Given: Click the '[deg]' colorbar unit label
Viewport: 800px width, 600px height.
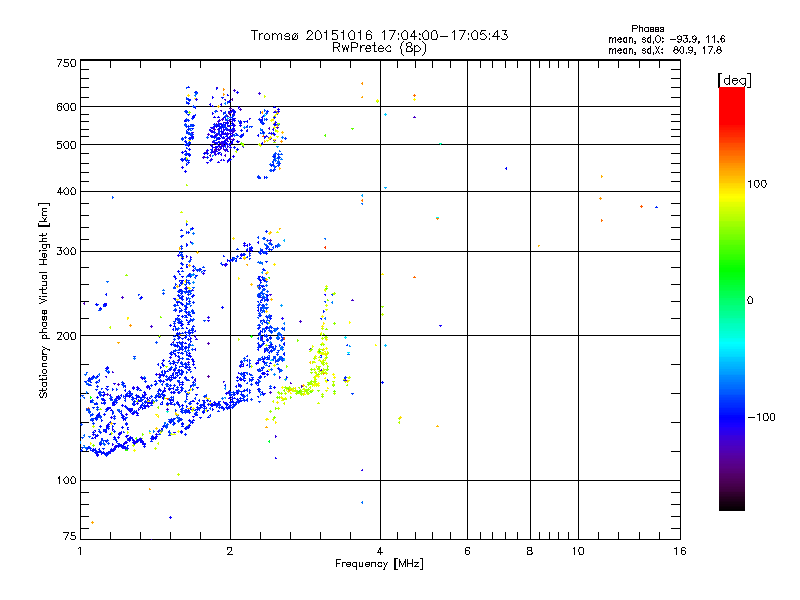Looking at the screenshot, I should [x=734, y=80].
